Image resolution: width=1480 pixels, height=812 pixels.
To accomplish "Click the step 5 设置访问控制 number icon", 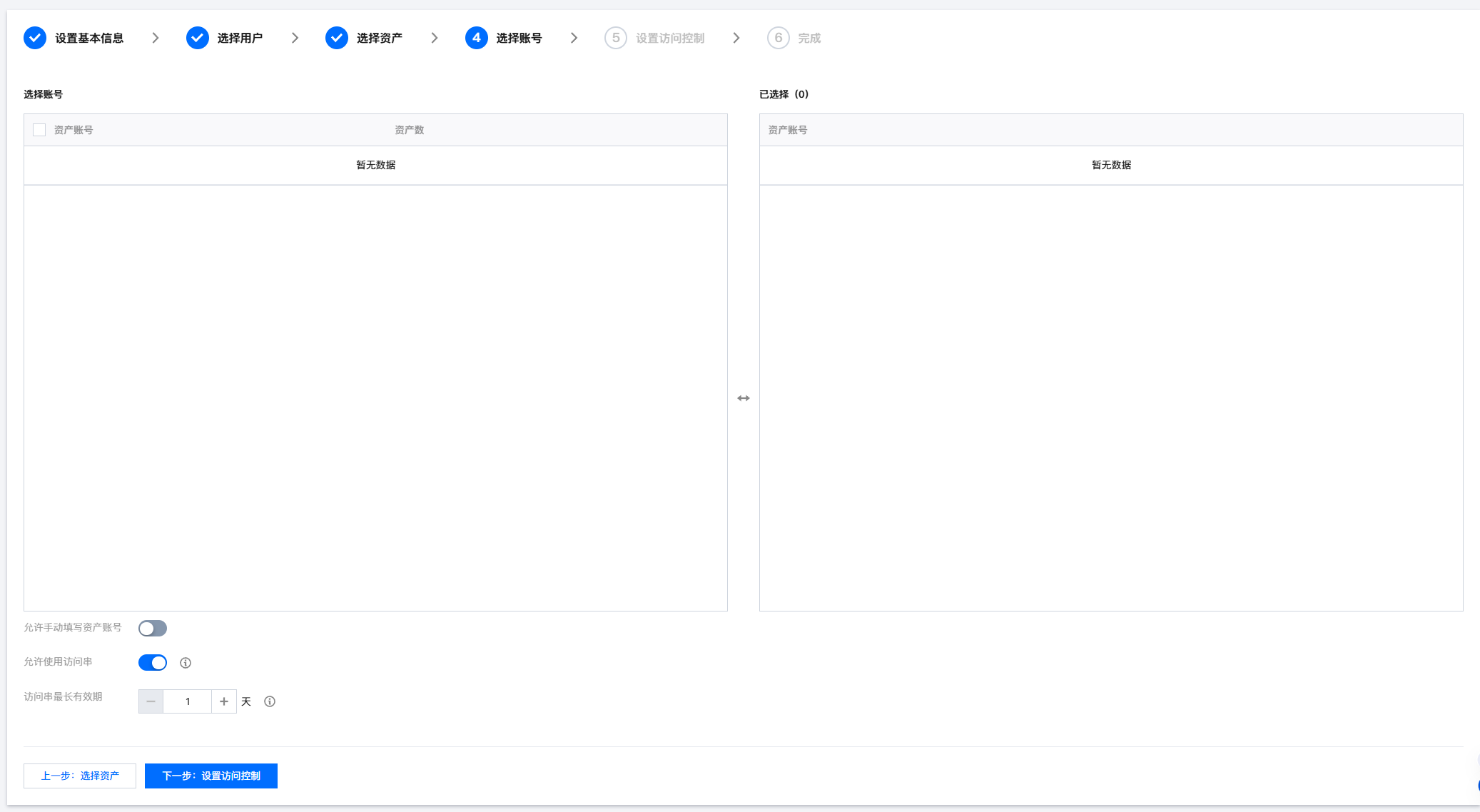I will tap(616, 38).
